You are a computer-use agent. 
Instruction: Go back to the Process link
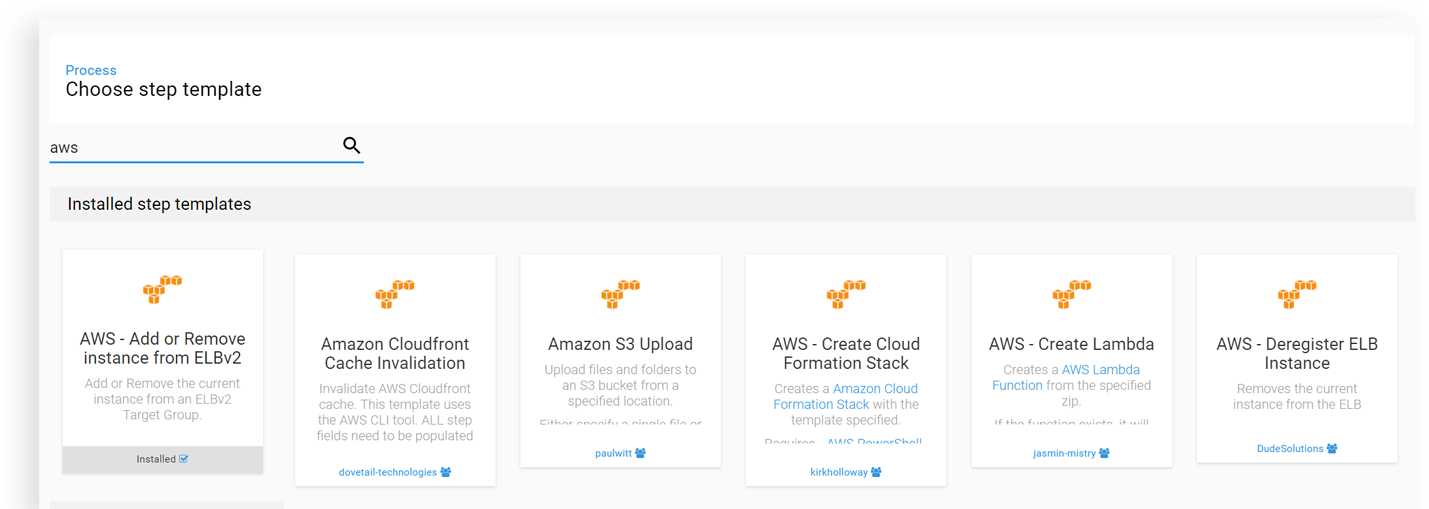(91, 70)
